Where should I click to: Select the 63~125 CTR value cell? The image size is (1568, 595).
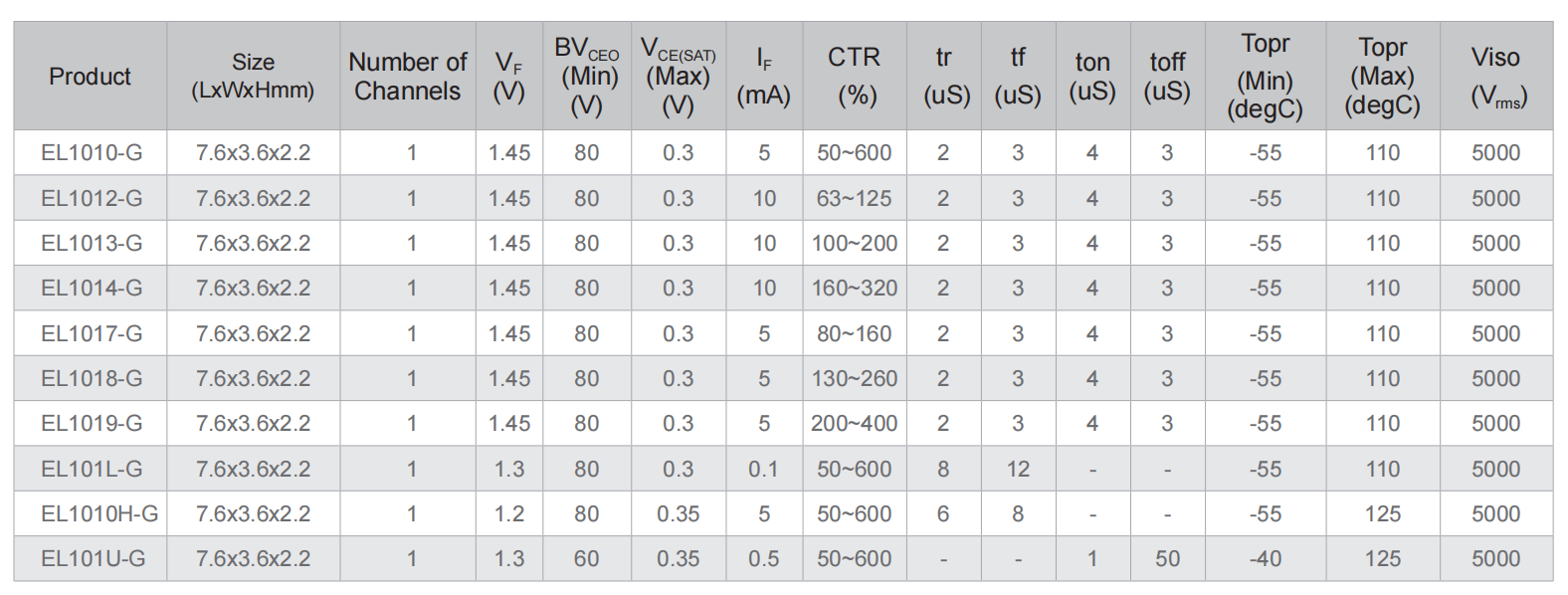tap(855, 198)
